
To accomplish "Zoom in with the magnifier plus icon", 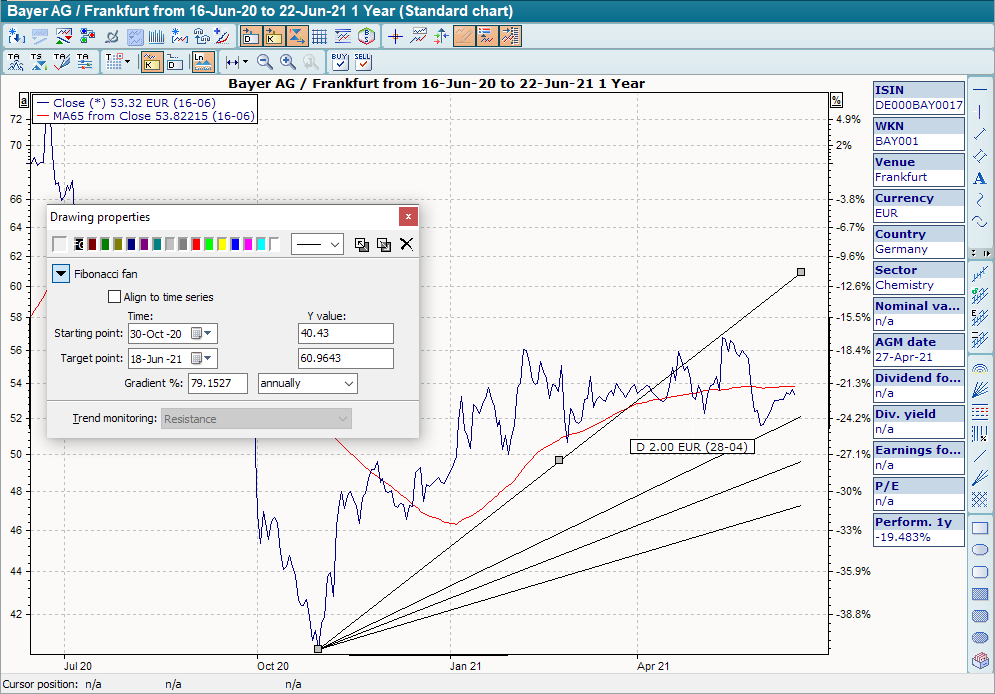I will click(x=288, y=62).
